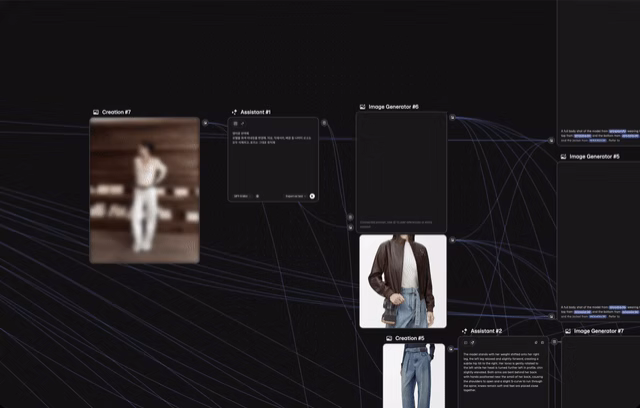Click the empty preview area of Image Generator #5
This screenshot has width=640, height=408.
click(x=599, y=233)
